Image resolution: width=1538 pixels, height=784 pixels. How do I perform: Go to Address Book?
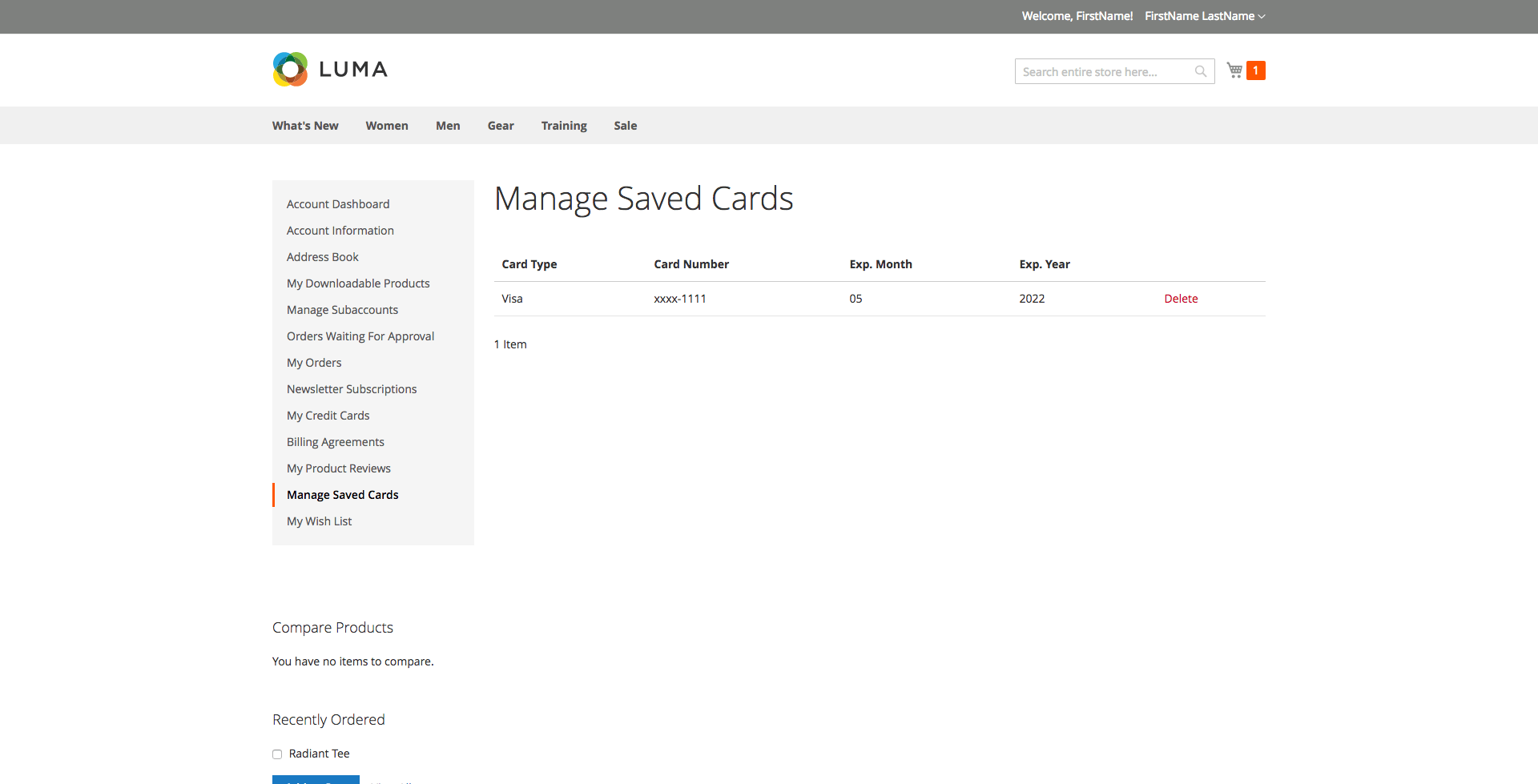[x=322, y=257]
